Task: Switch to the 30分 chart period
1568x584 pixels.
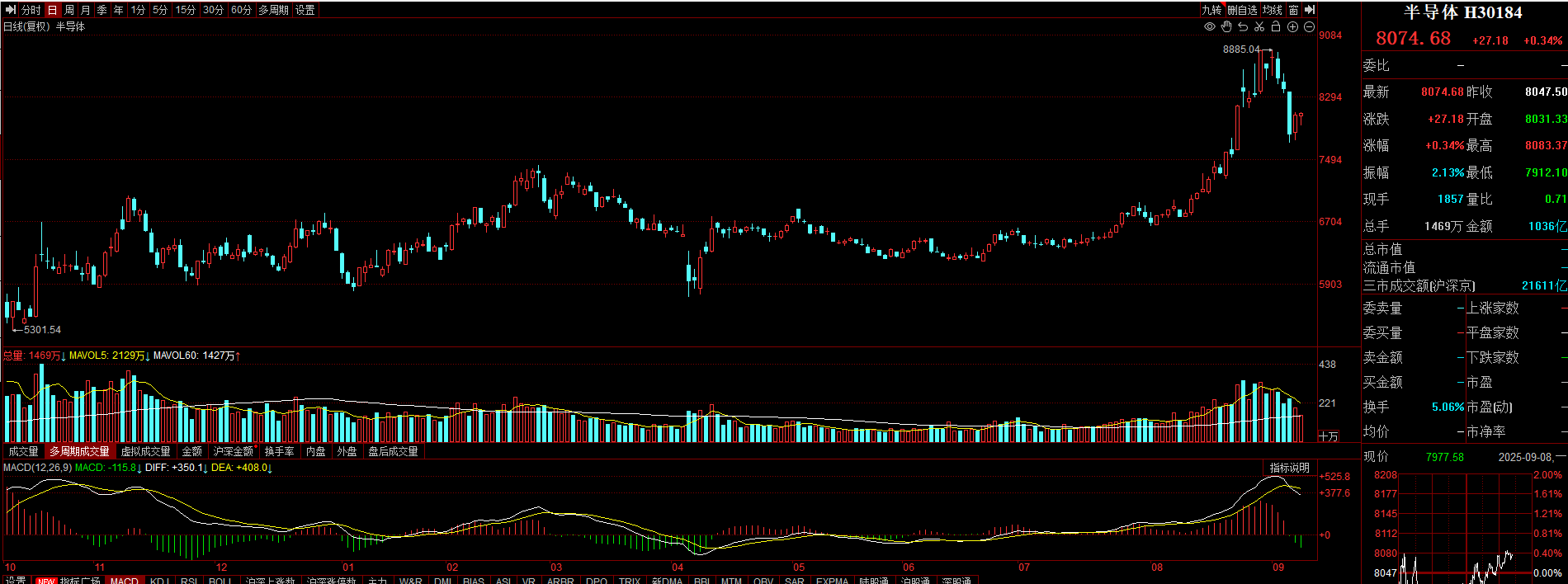Action: (214, 10)
